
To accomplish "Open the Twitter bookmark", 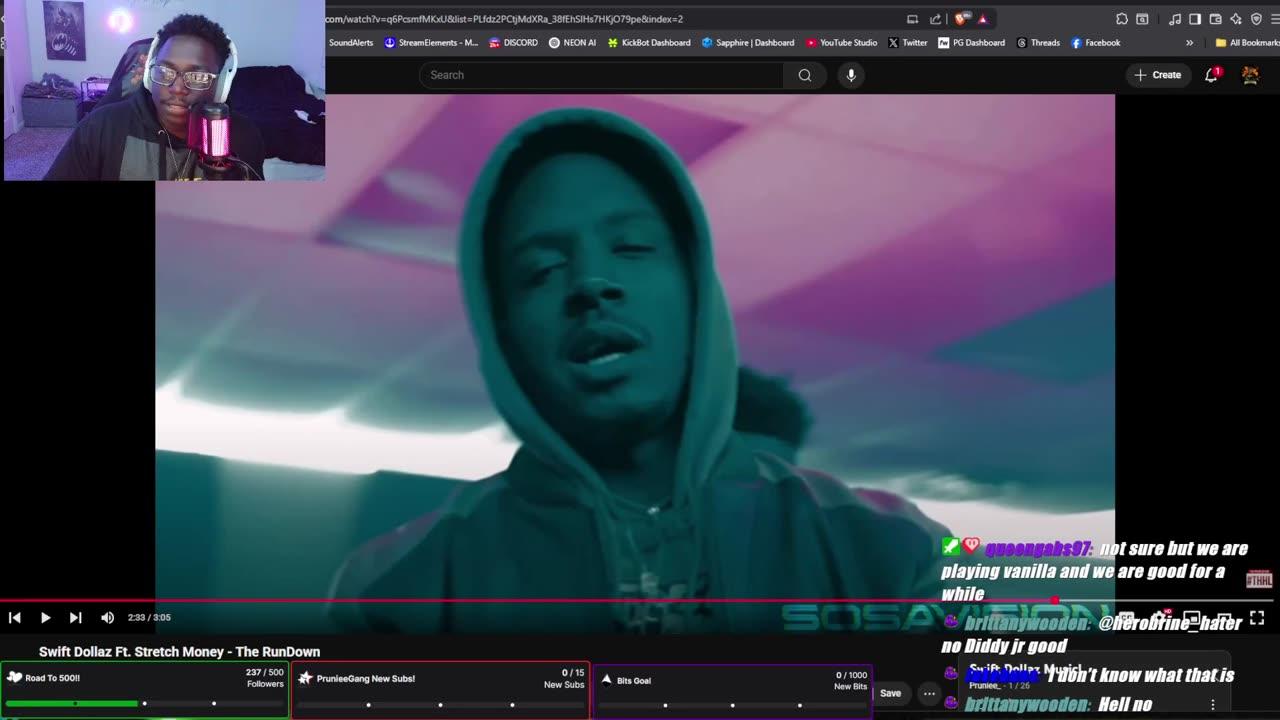I will [907, 43].
